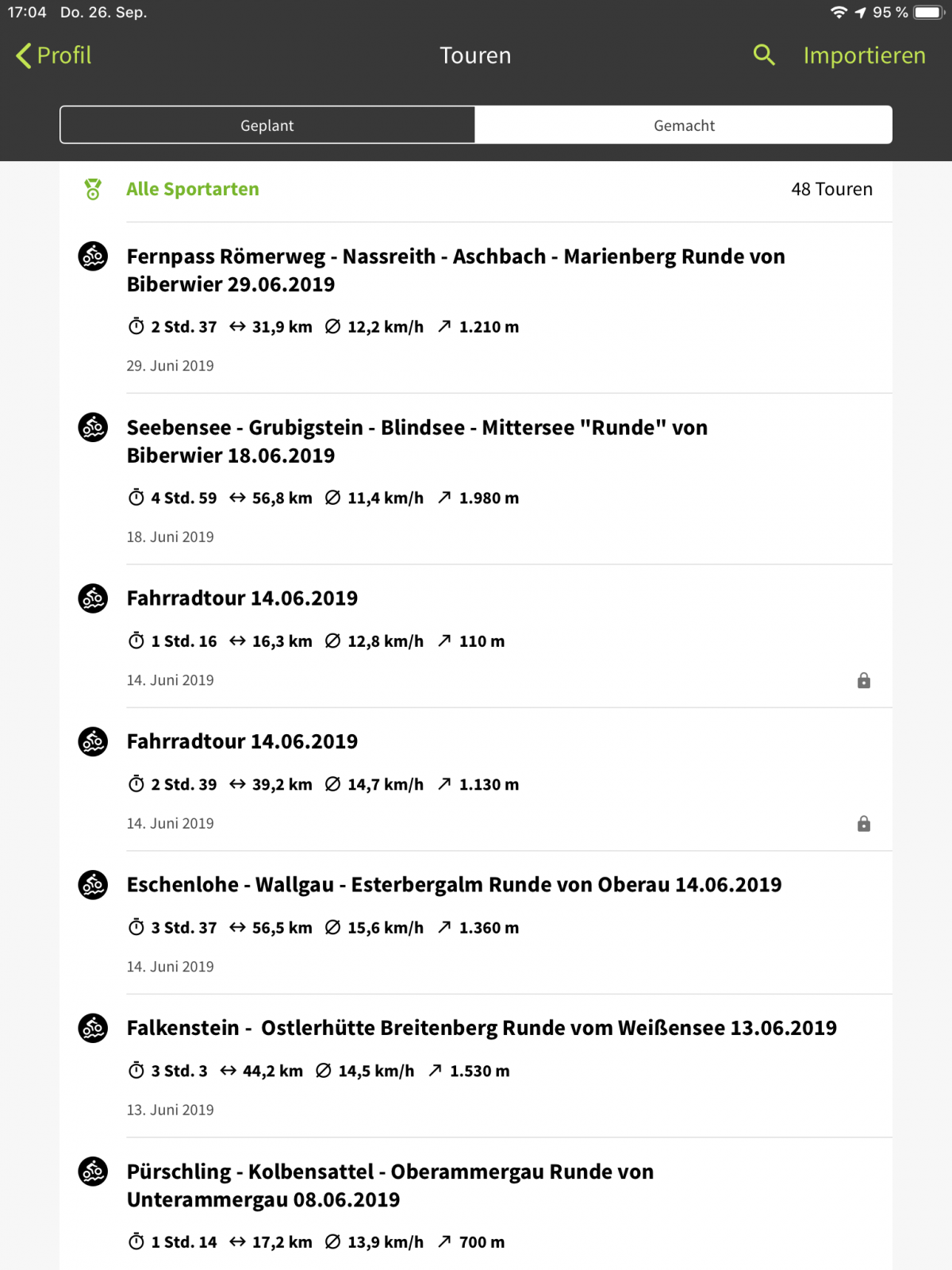Open Seebensee Grubigstein Blindsee tour entry

476,479
